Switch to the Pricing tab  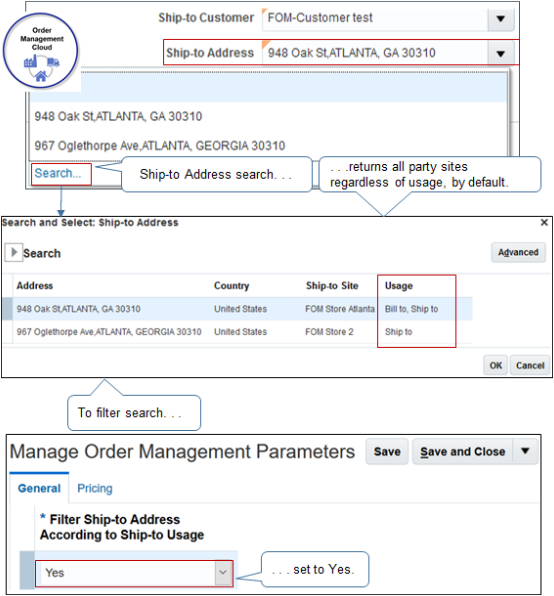[95, 488]
